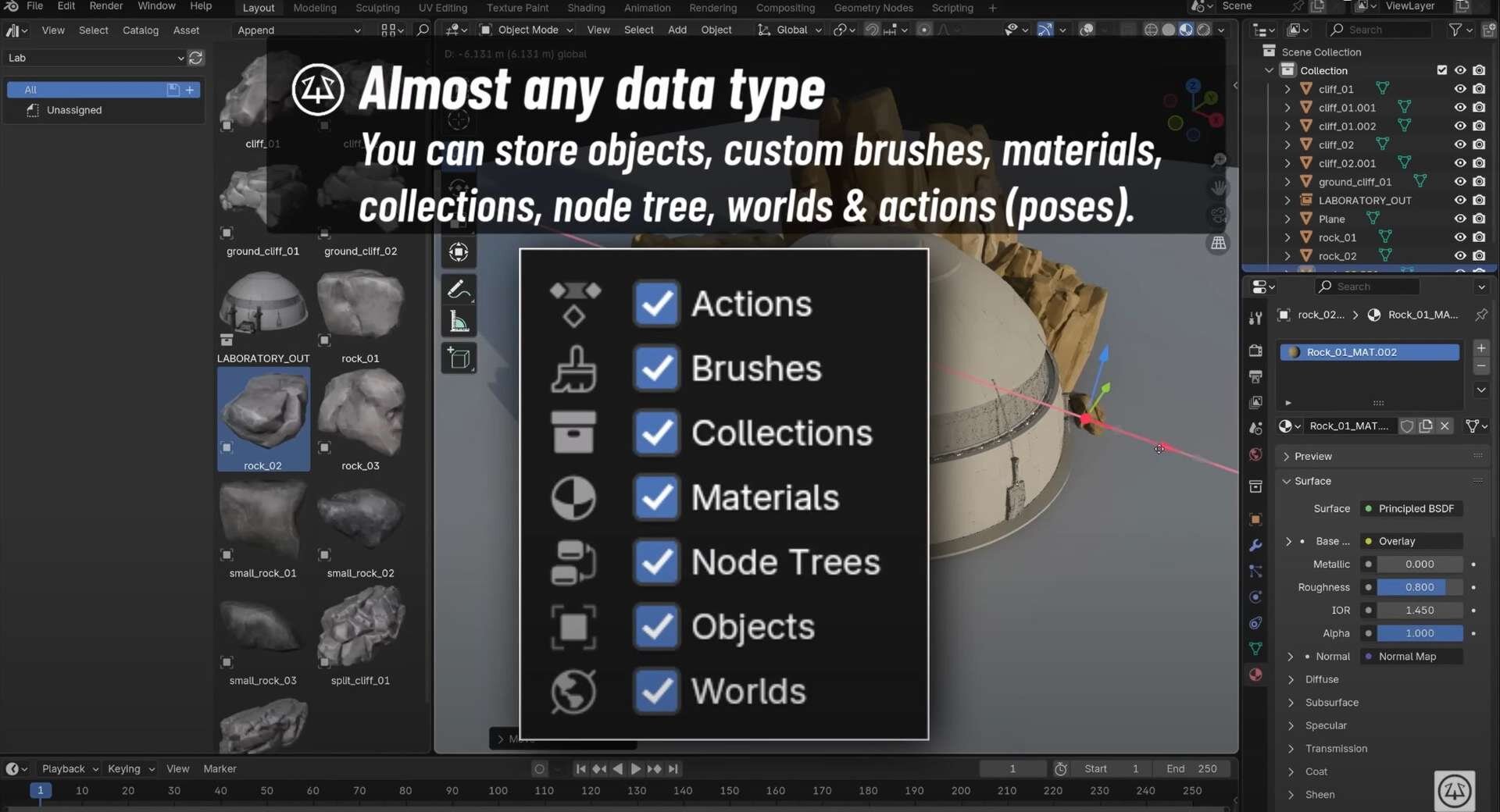Open the Object Mode dropdown

[x=527, y=30]
